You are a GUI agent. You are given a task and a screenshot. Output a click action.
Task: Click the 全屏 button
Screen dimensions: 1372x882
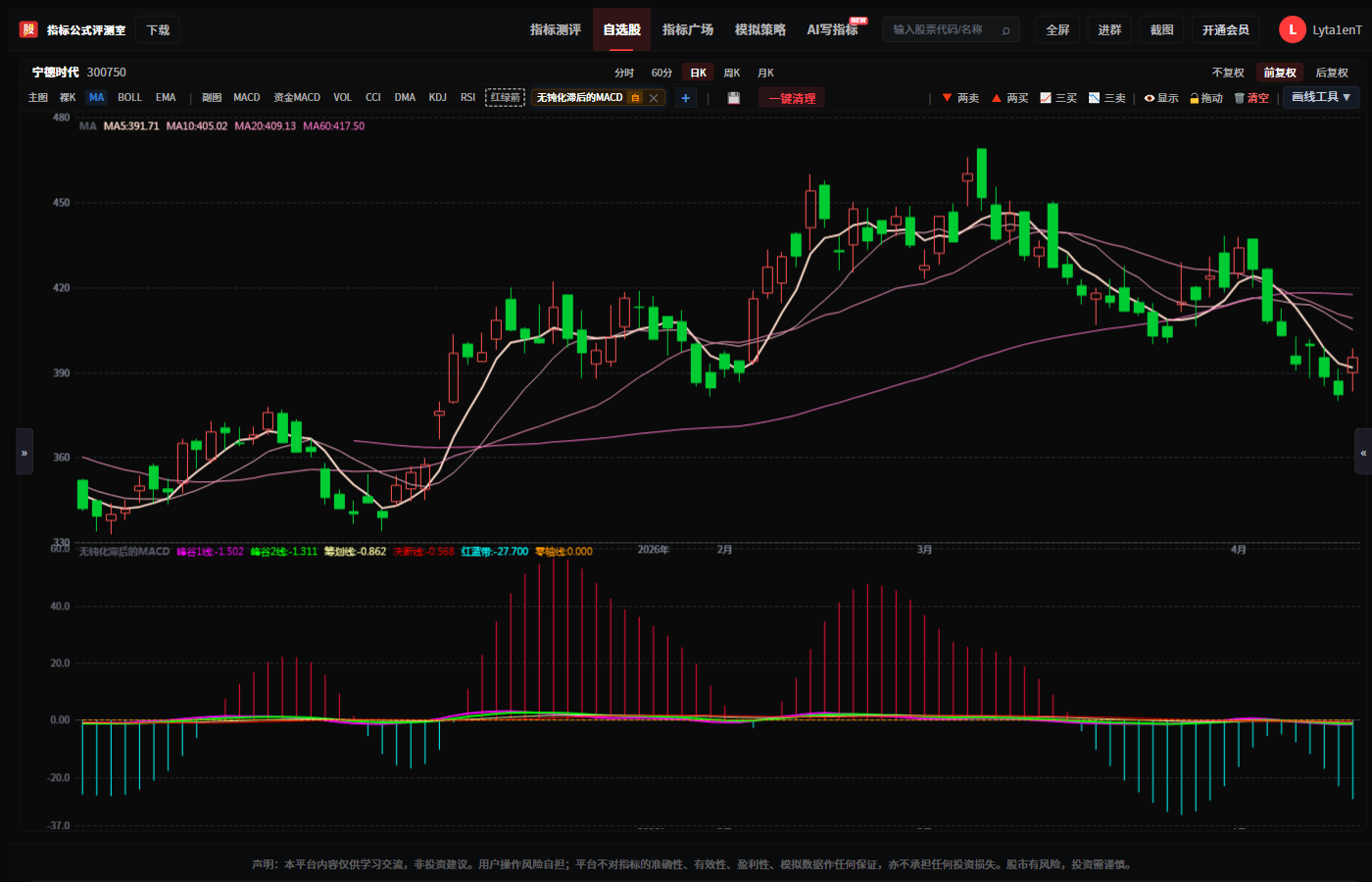coord(1057,30)
